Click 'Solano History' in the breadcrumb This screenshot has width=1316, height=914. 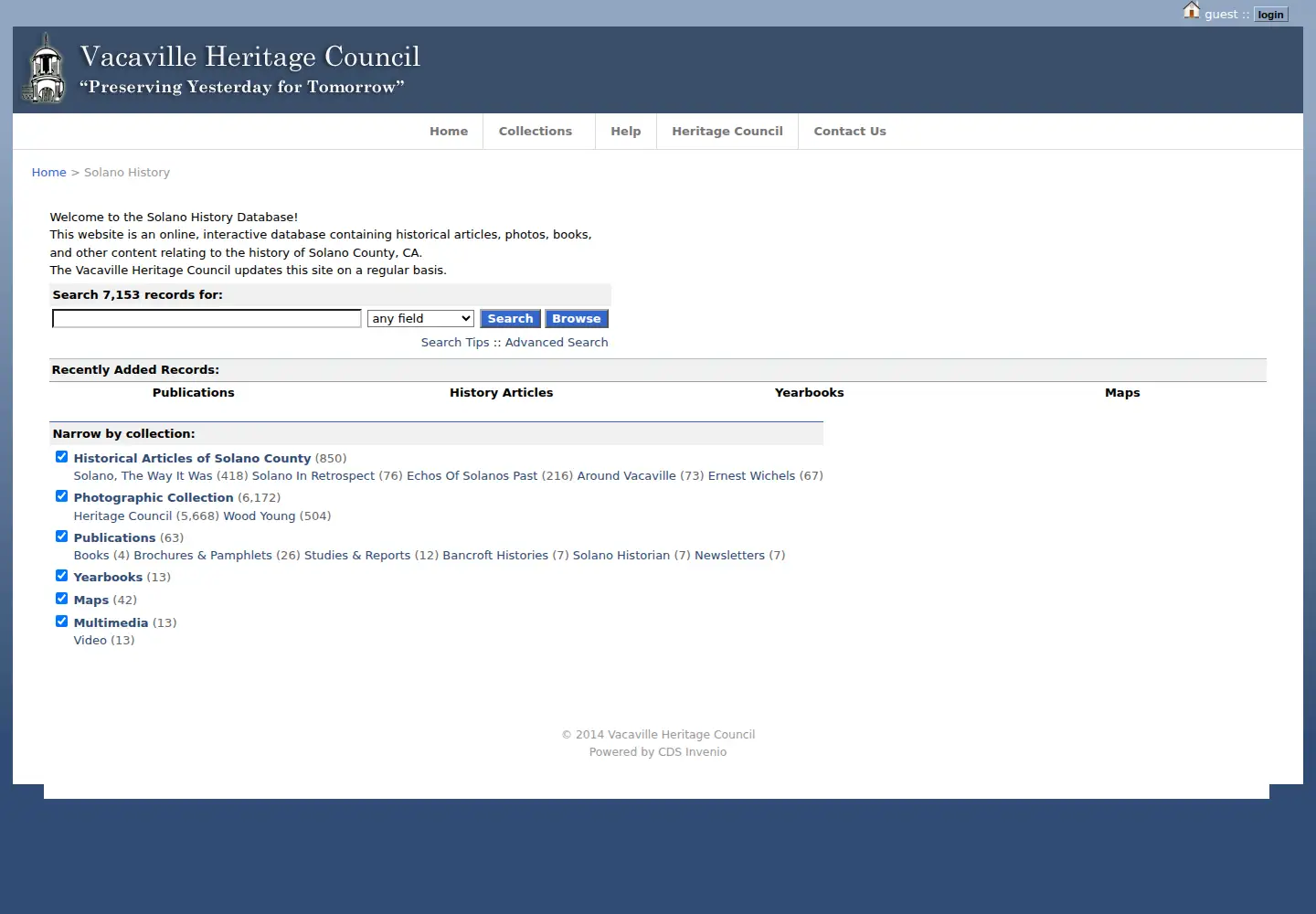(x=127, y=173)
